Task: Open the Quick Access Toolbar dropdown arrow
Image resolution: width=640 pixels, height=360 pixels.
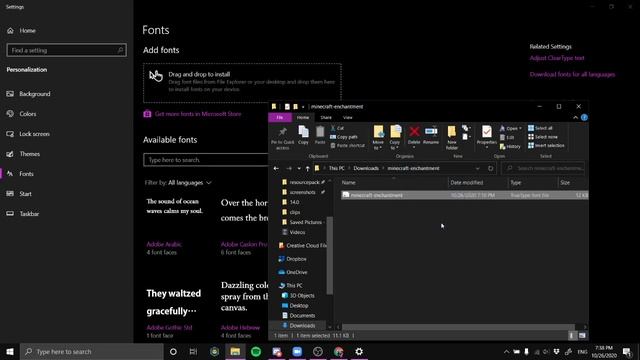Action: (303, 107)
